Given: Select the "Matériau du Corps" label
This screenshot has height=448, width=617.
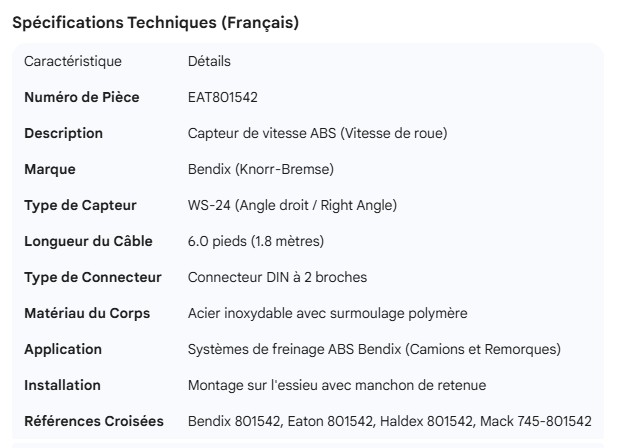Looking at the screenshot, I should (x=87, y=313).
